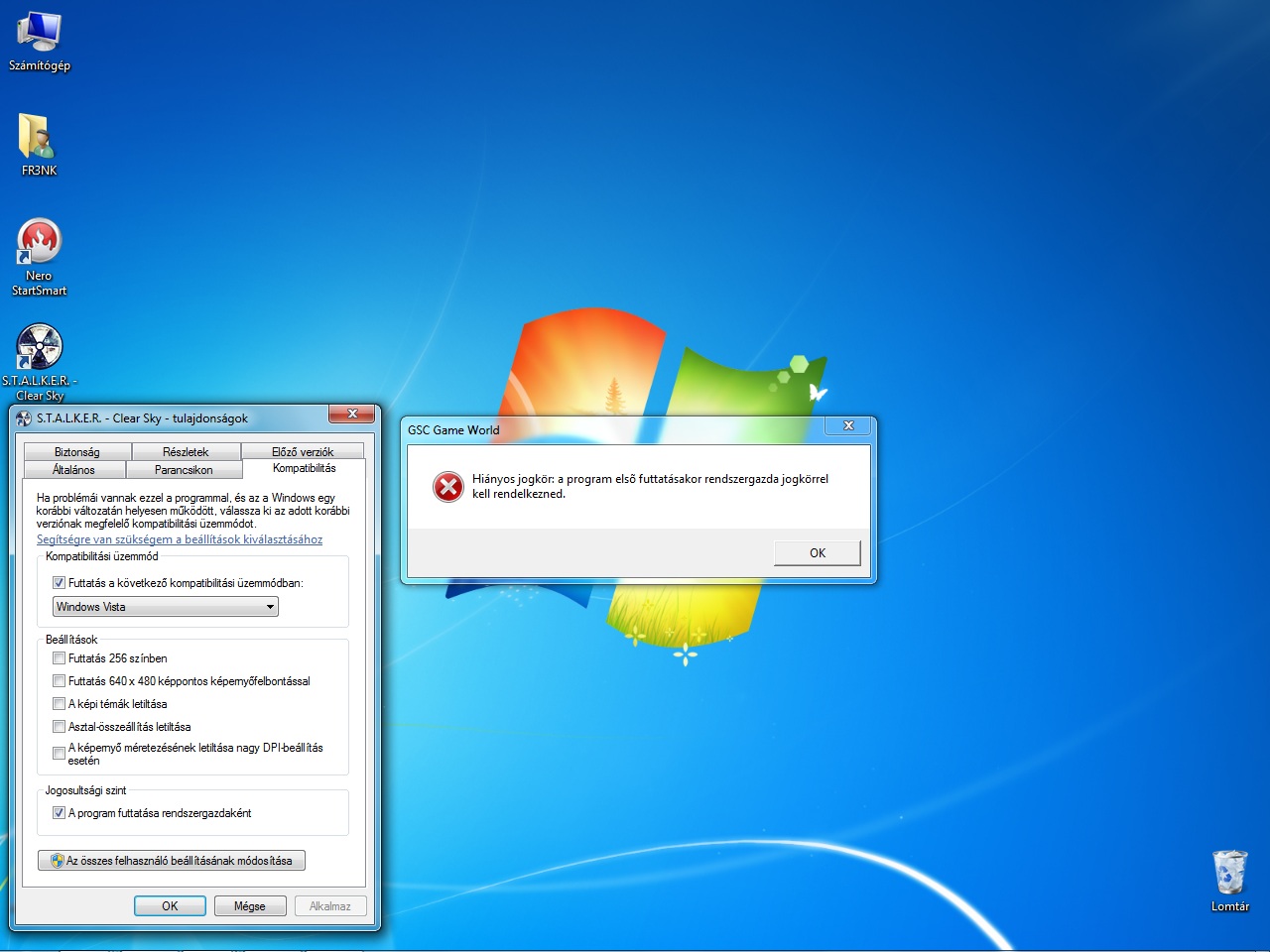This screenshot has height=952, width=1270.
Task: Switch to the Általános tab
Action: 74,469
